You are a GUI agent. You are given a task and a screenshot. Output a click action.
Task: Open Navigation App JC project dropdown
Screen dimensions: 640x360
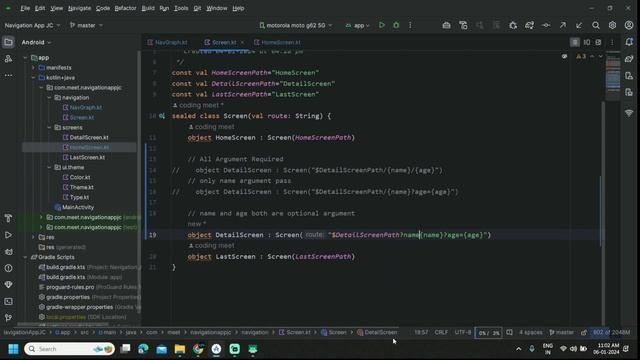(32, 25)
